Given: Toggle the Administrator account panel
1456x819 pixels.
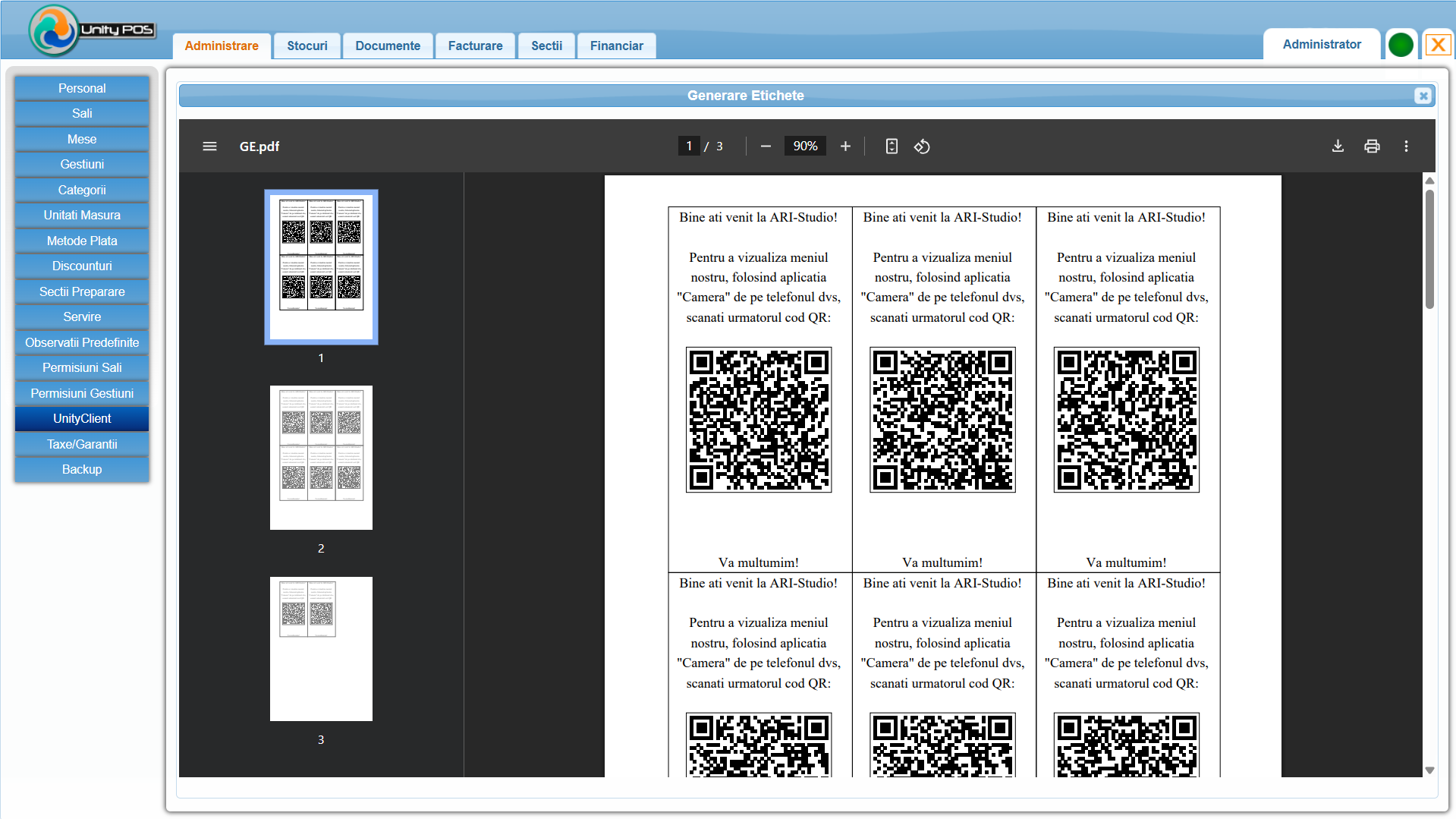Looking at the screenshot, I should coord(1321,44).
